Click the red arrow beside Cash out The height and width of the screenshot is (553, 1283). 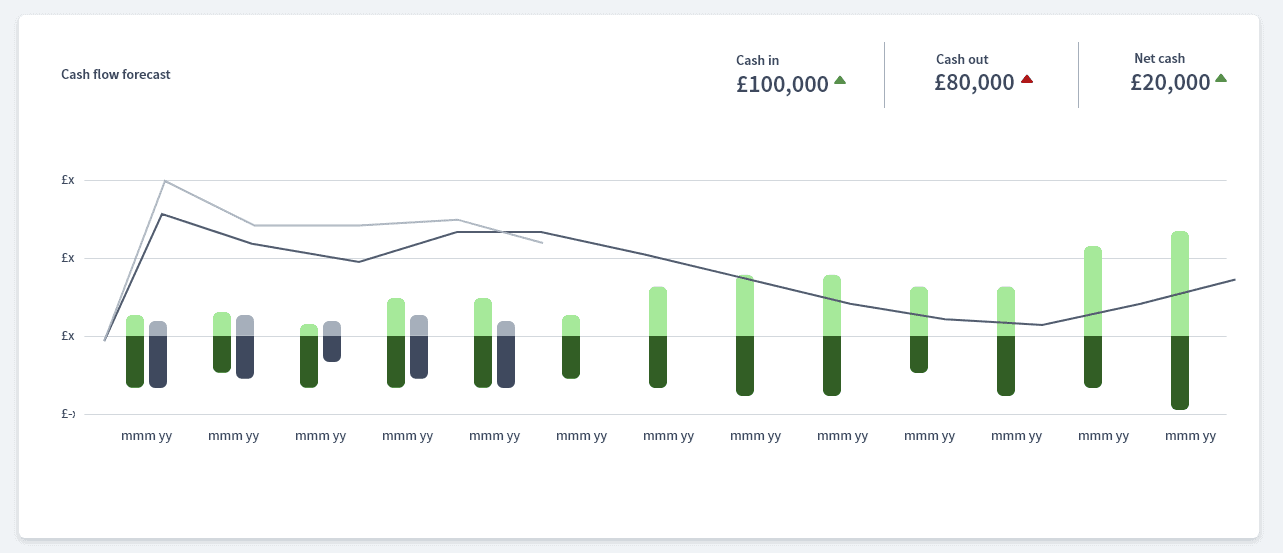pos(1027,80)
